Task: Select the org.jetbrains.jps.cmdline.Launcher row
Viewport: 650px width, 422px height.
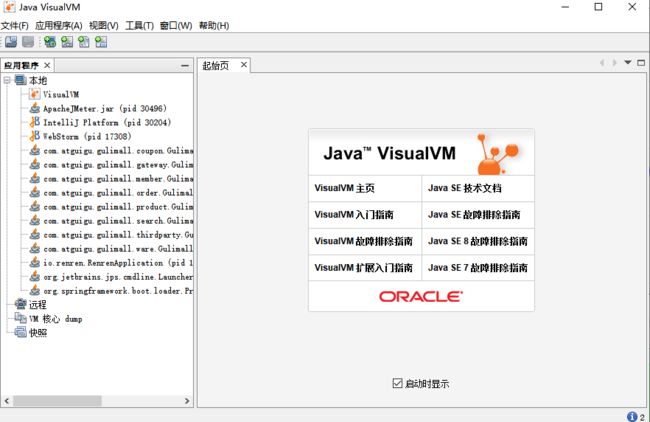Action: 111,276
